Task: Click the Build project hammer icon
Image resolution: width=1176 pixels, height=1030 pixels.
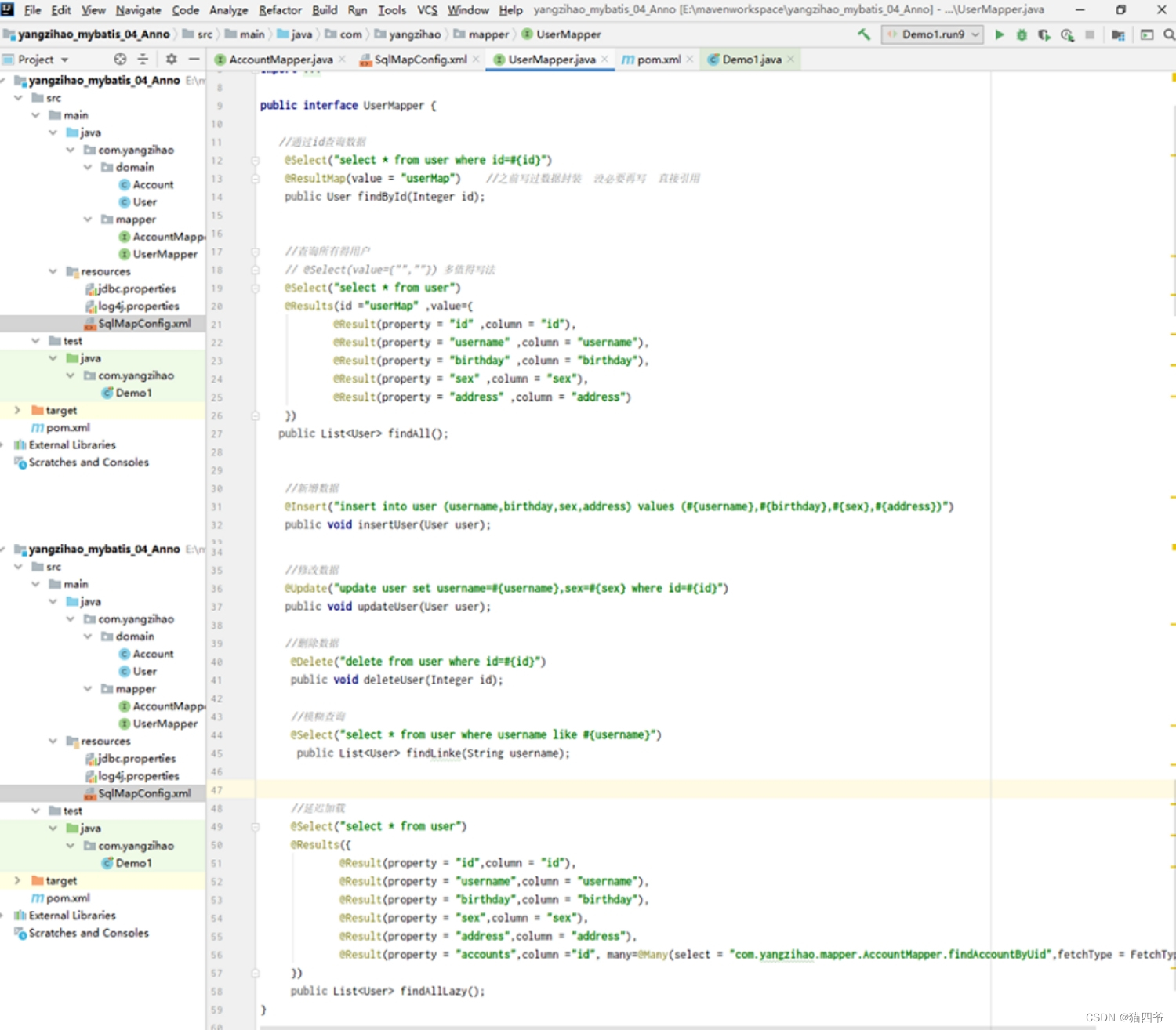Action: [864, 34]
